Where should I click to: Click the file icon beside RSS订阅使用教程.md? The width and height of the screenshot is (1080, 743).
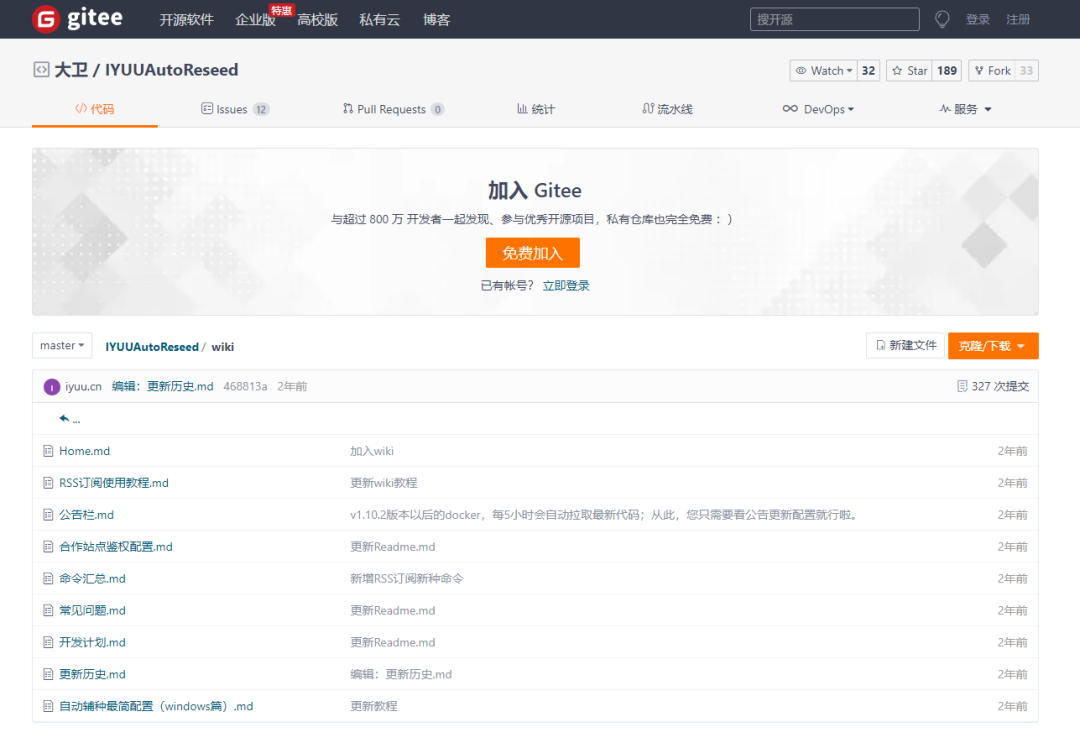click(x=48, y=483)
